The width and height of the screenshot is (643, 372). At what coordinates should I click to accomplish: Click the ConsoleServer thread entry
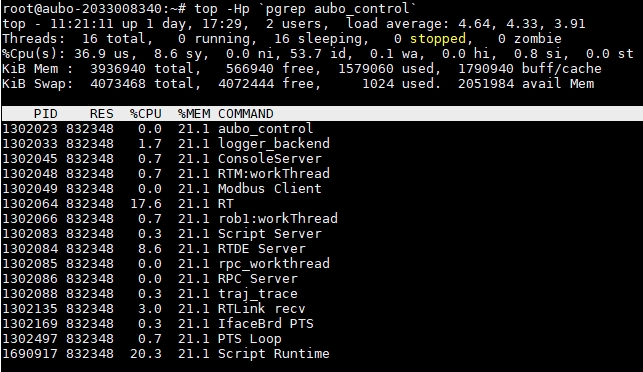click(269, 159)
